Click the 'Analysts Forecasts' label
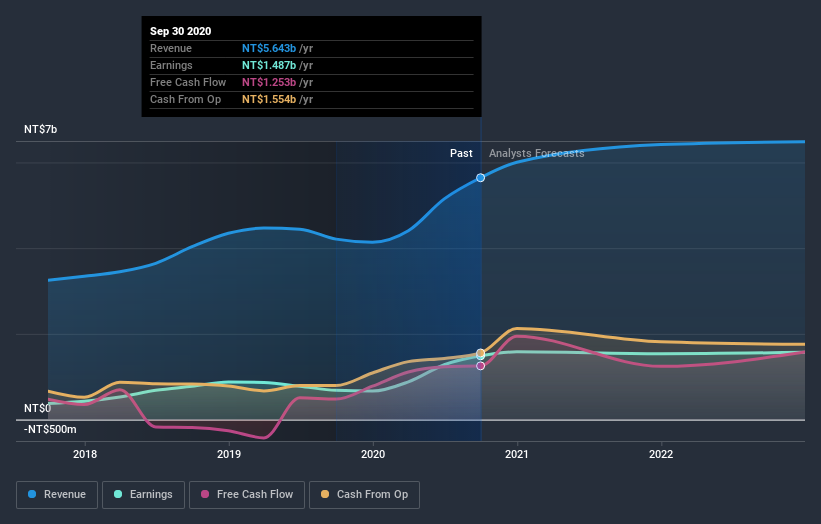The width and height of the screenshot is (821, 524). (x=537, y=153)
